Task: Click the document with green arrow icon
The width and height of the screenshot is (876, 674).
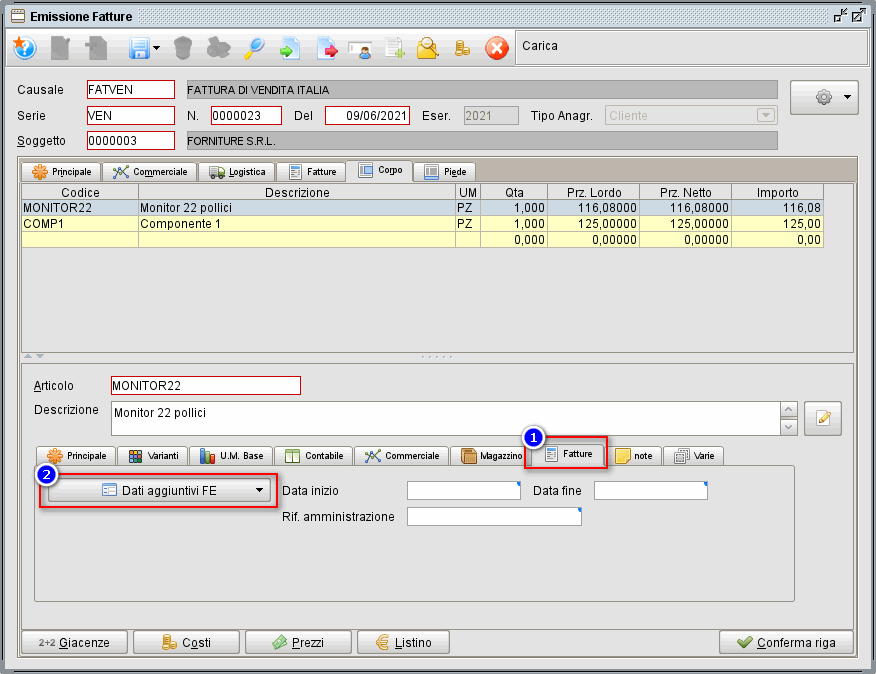Action: [x=289, y=48]
